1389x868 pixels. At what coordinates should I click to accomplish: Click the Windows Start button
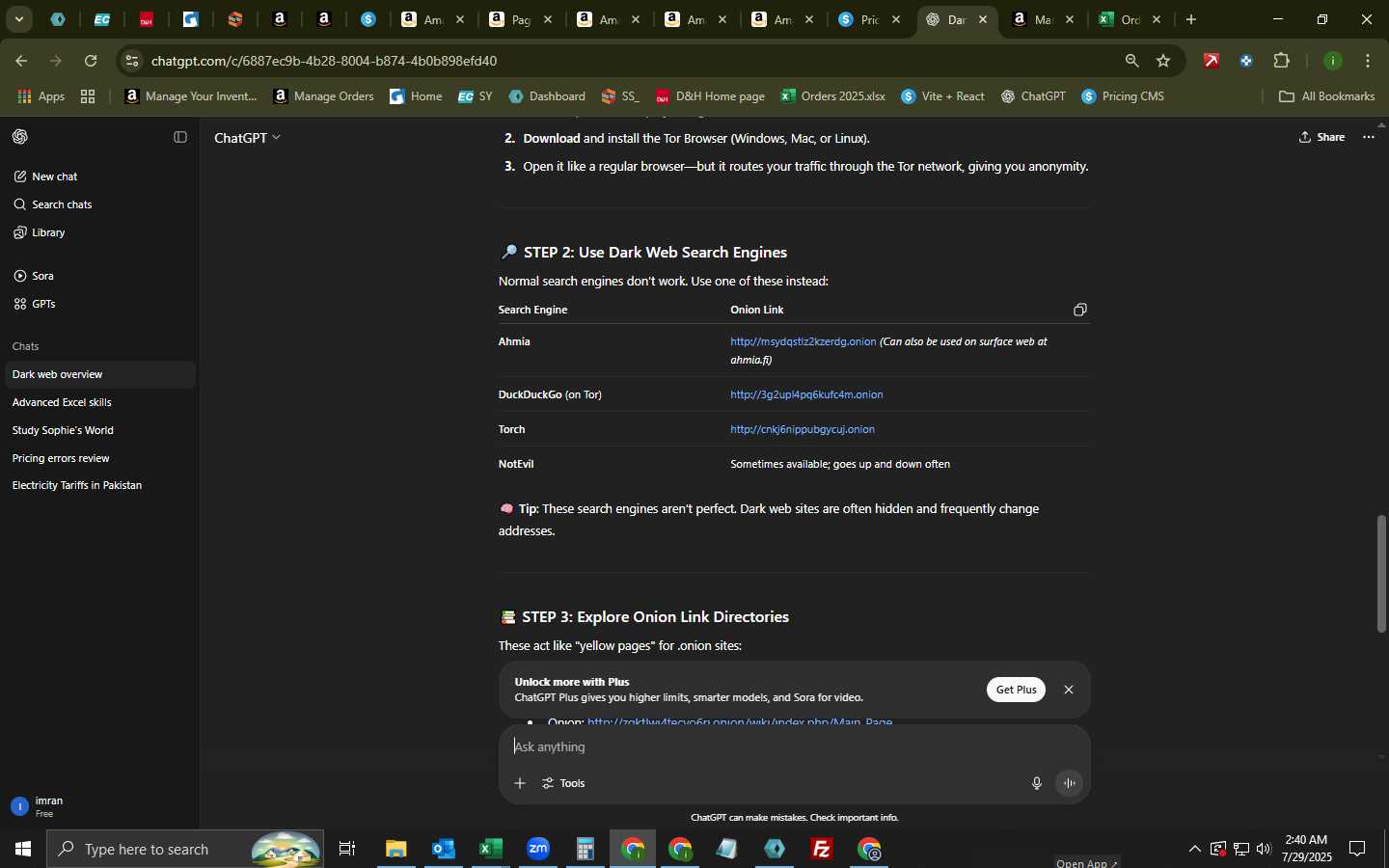pyautogui.click(x=23, y=849)
